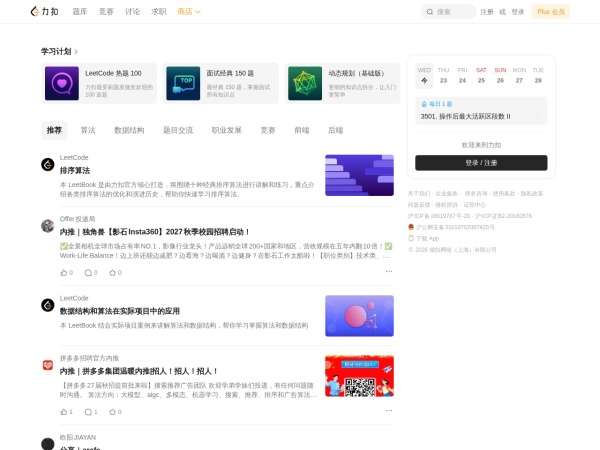Image resolution: width=600 pixels, height=450 pixels.
Task: Open the 动态规划 基础版 plan icon
Action: (x=305, y=83)
